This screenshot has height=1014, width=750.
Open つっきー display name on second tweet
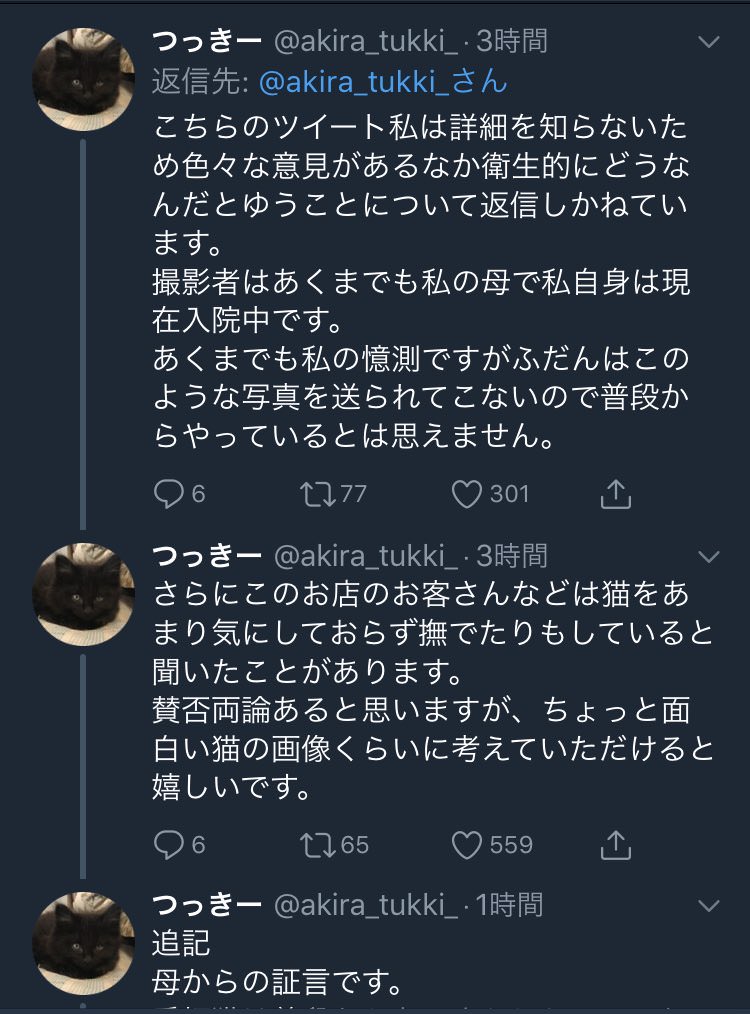(x=207, y=555)
